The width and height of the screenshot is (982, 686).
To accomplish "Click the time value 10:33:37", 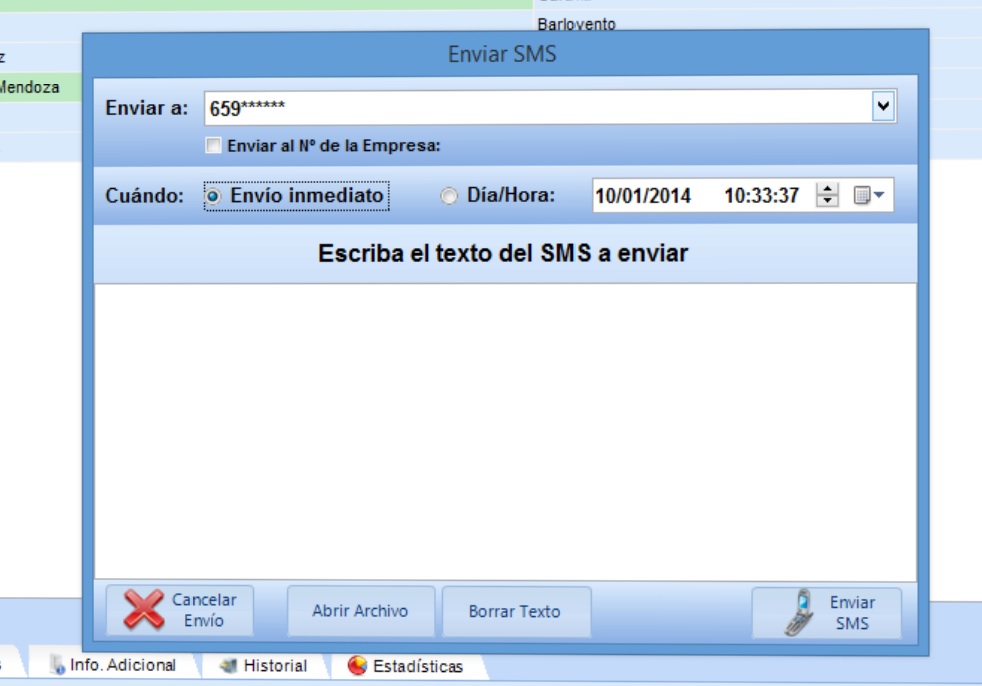I will click(x=762, y=196).
